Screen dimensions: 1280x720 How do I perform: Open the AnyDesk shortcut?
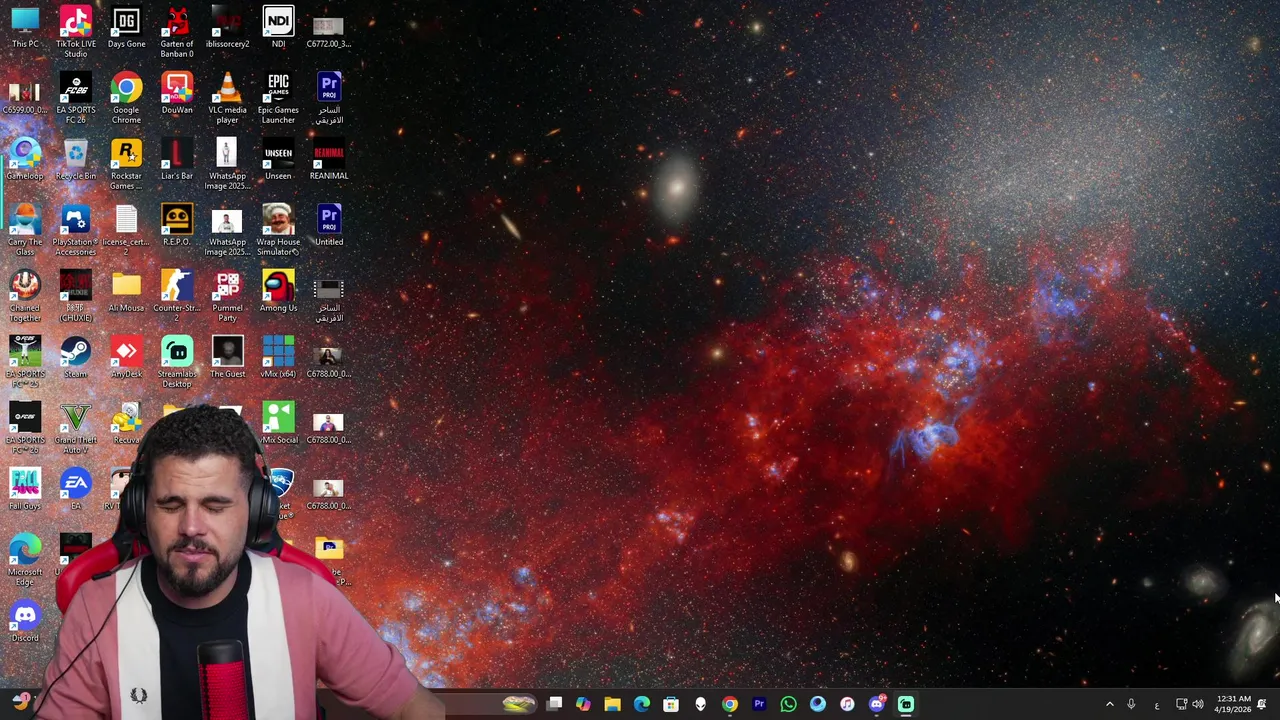[x=126, y=357]
